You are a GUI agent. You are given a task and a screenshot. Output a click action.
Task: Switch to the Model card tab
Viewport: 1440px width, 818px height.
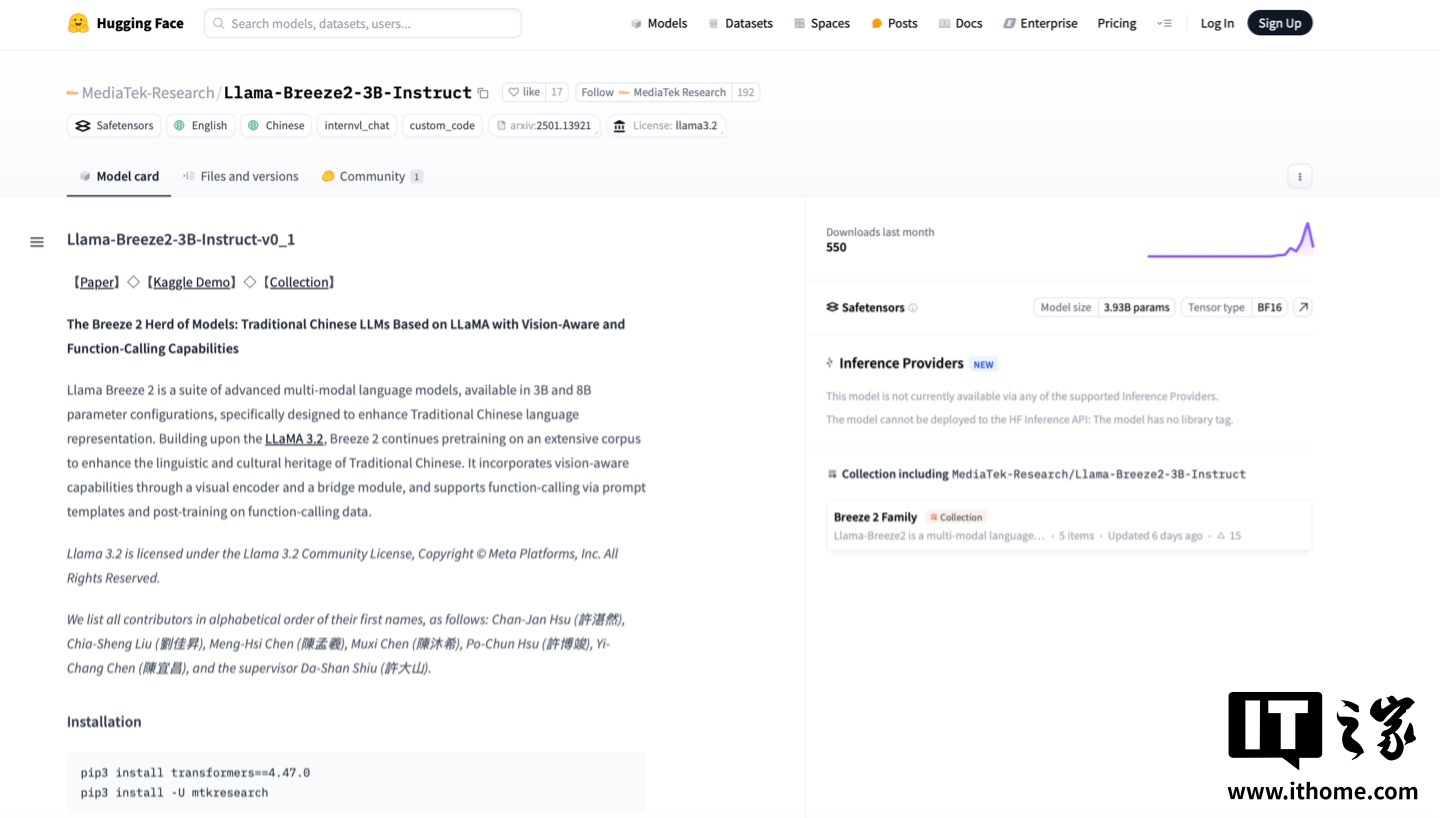coord(119,176)
